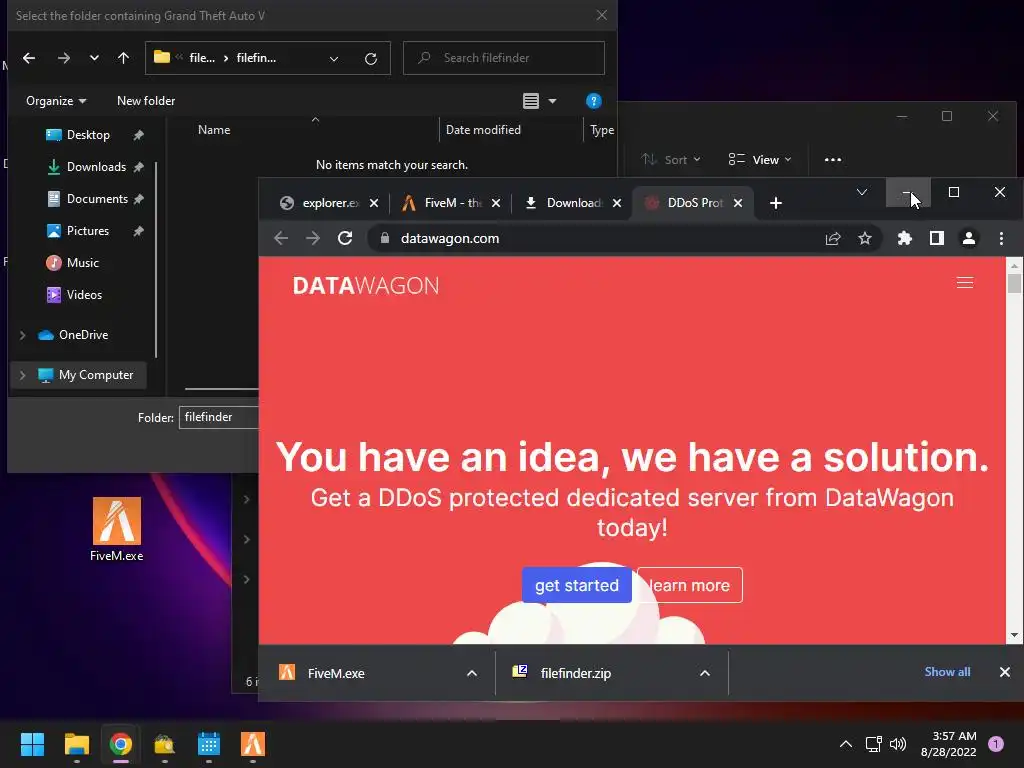The height and width of the screenshot is (768, 1024).
Task: Select Videos in the navigation pane
Action: click(x=84, y=295)
